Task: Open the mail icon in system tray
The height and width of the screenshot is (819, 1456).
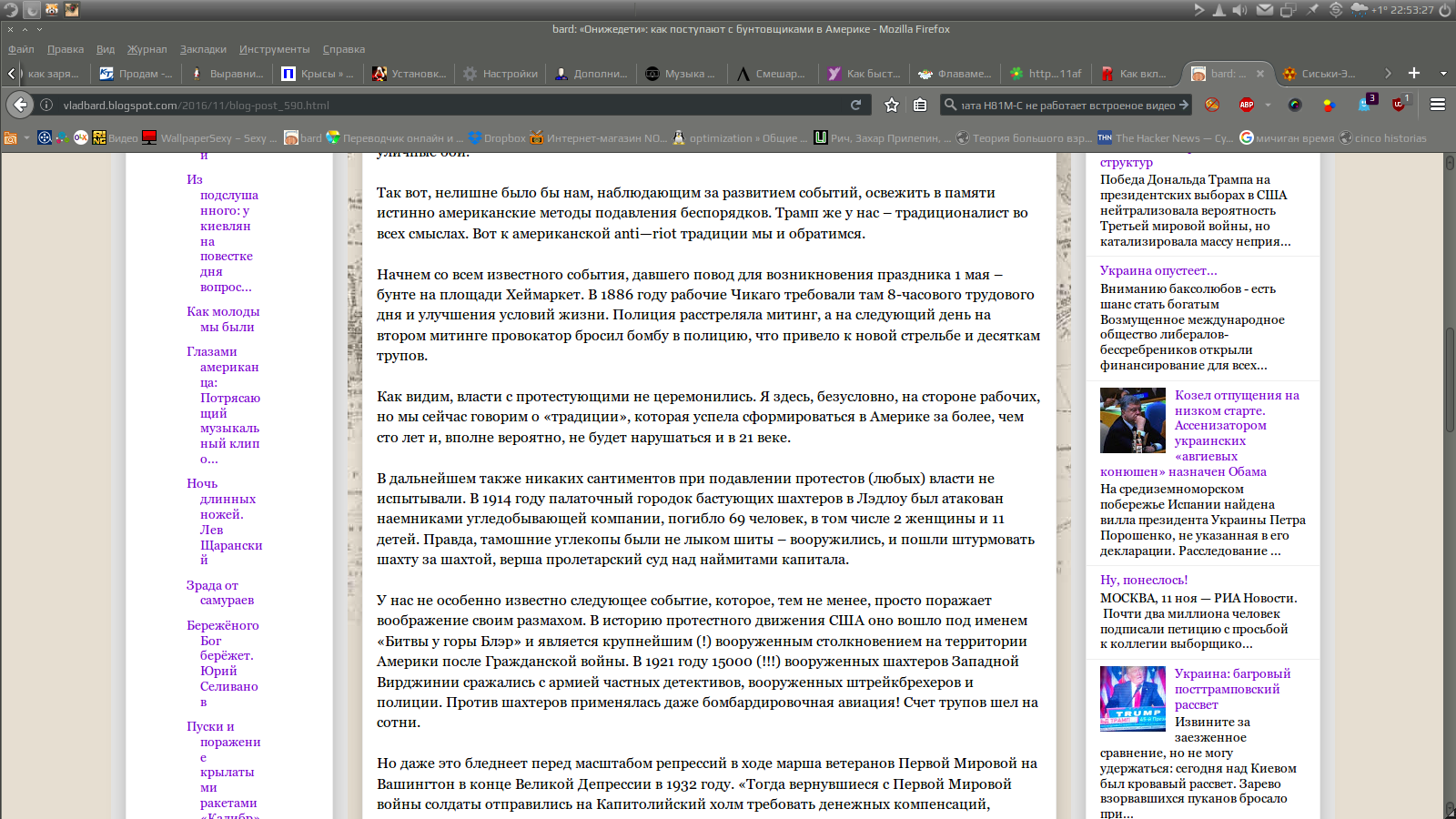Action: [x=1265, y=10]
